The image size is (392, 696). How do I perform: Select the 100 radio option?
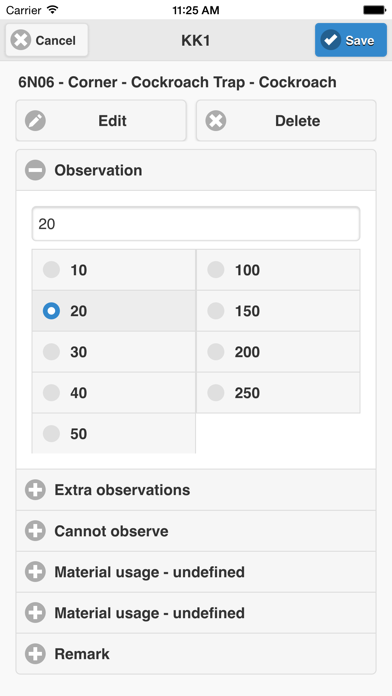pos(278,270)
